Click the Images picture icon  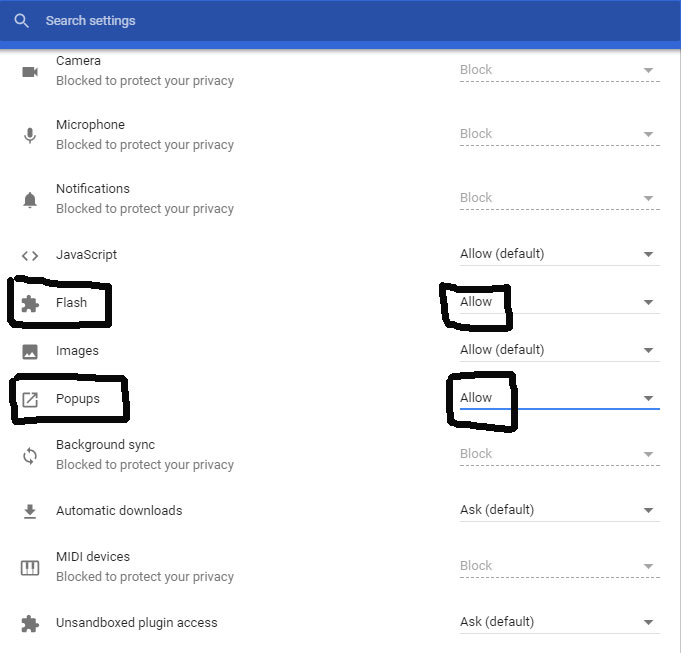[x=30, y=351]
